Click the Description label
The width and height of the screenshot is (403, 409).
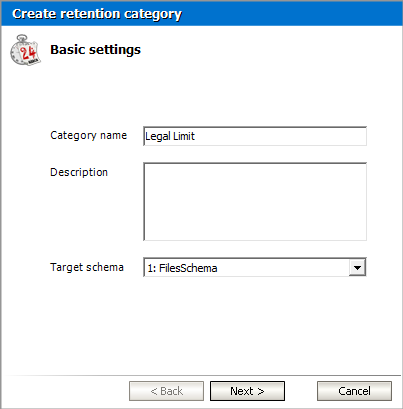[79, 172]
